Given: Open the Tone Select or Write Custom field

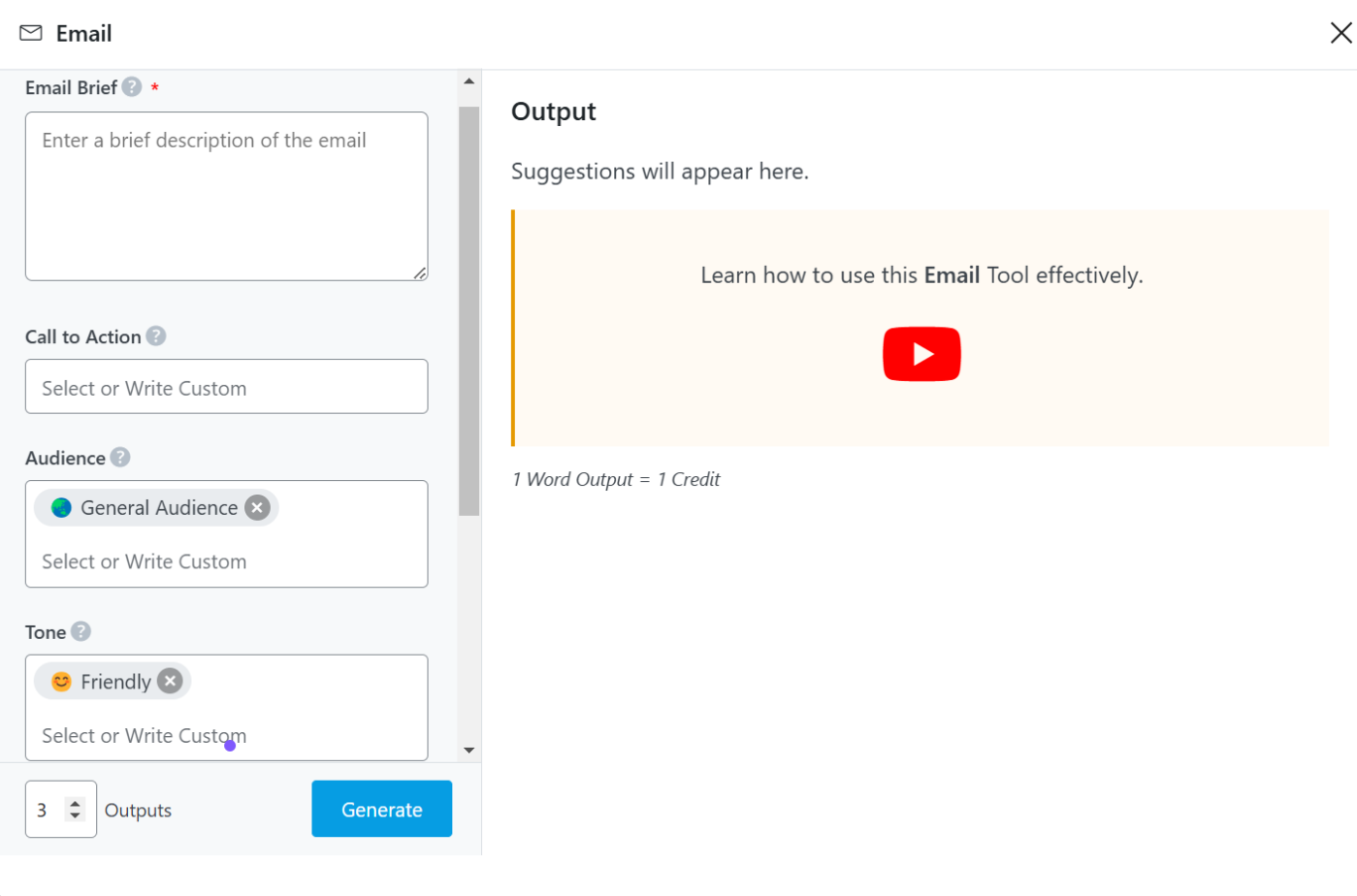Looking at the screenshot, I should [226, 735].
